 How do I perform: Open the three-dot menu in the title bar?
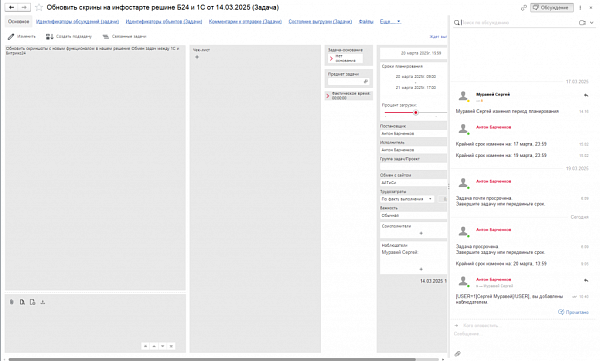[580, 8]
